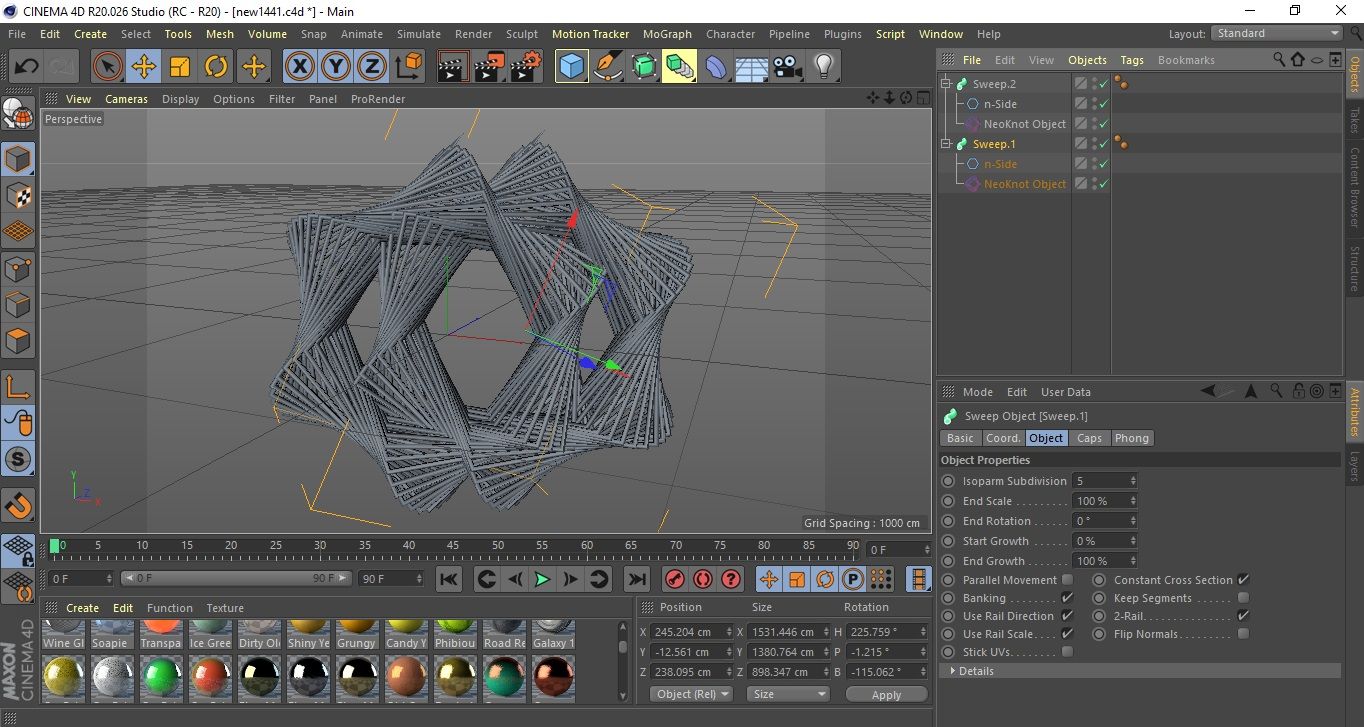Open the Layout Standard dropdown
The image size is (1364, 727).
pos(1277,33)
